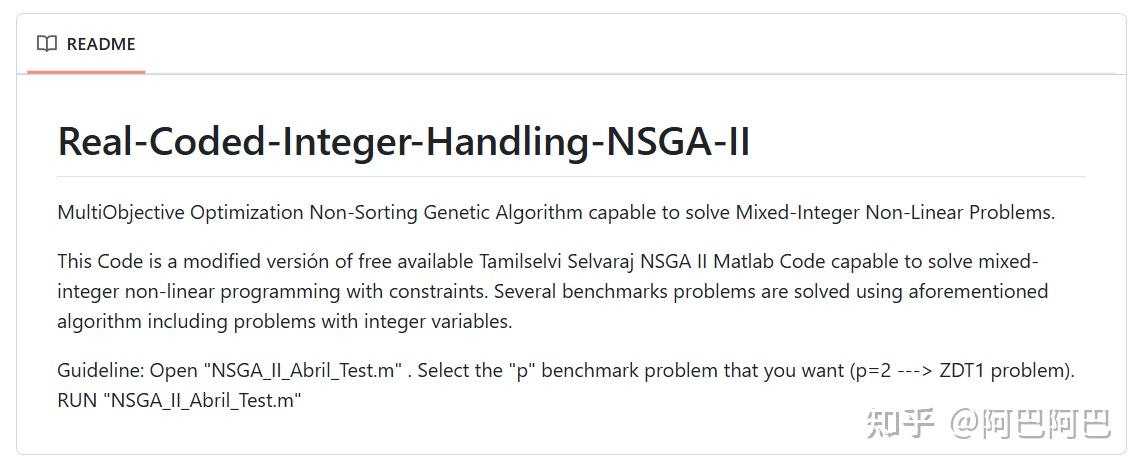The width and height of the screenshot is (1140, 470).
Task: Click the word "Guideline:"
Action: pos(100,370)
